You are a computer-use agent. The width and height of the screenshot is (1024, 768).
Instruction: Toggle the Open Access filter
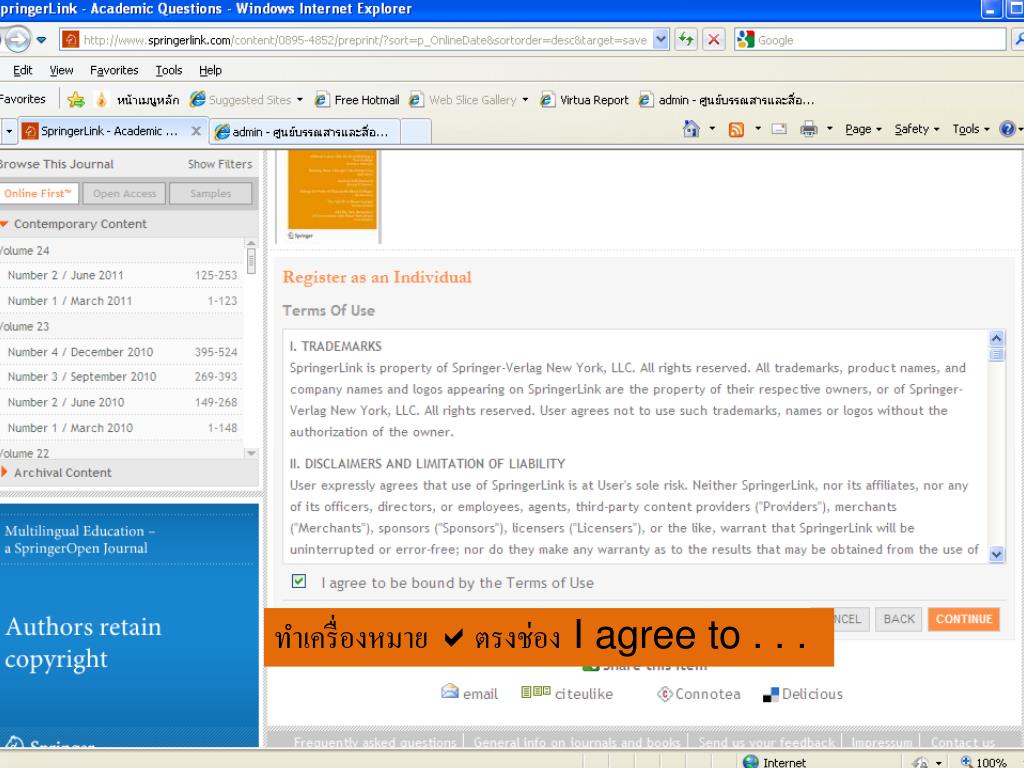coord(124,193)
